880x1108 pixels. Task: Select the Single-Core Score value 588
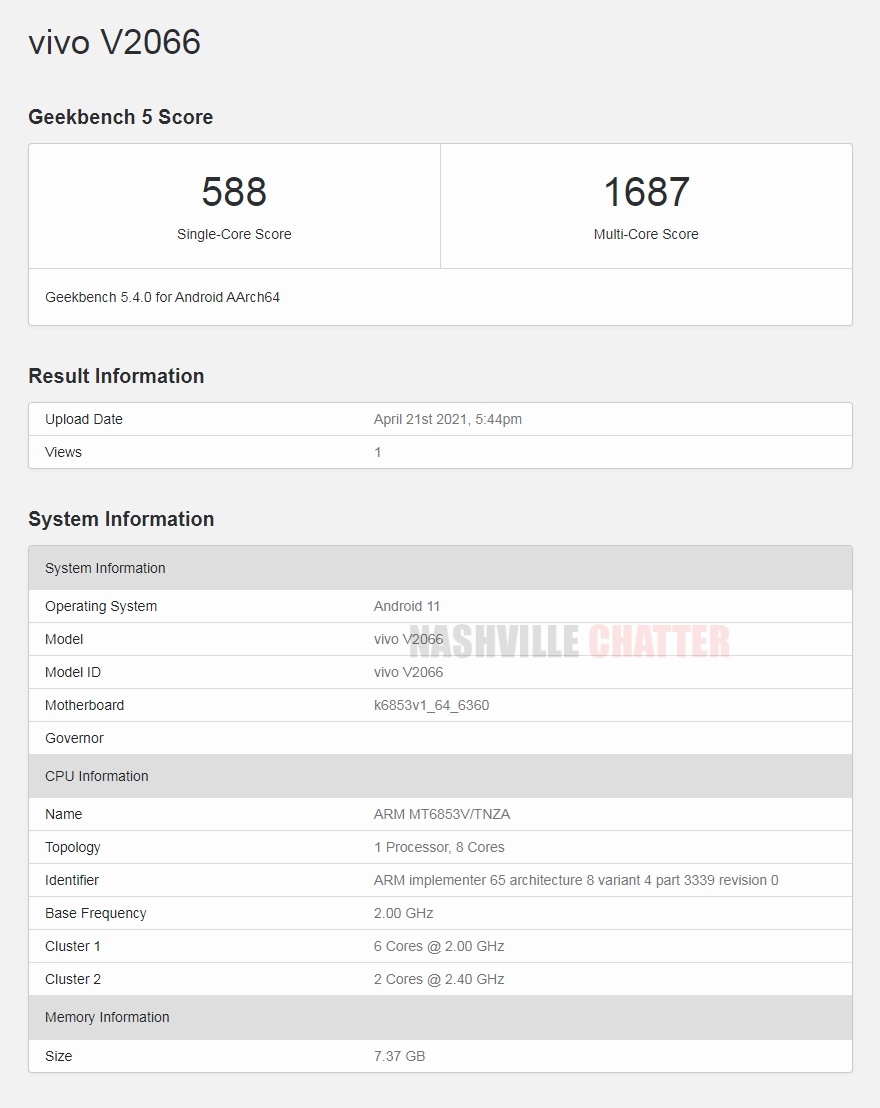tap(234, 192)
